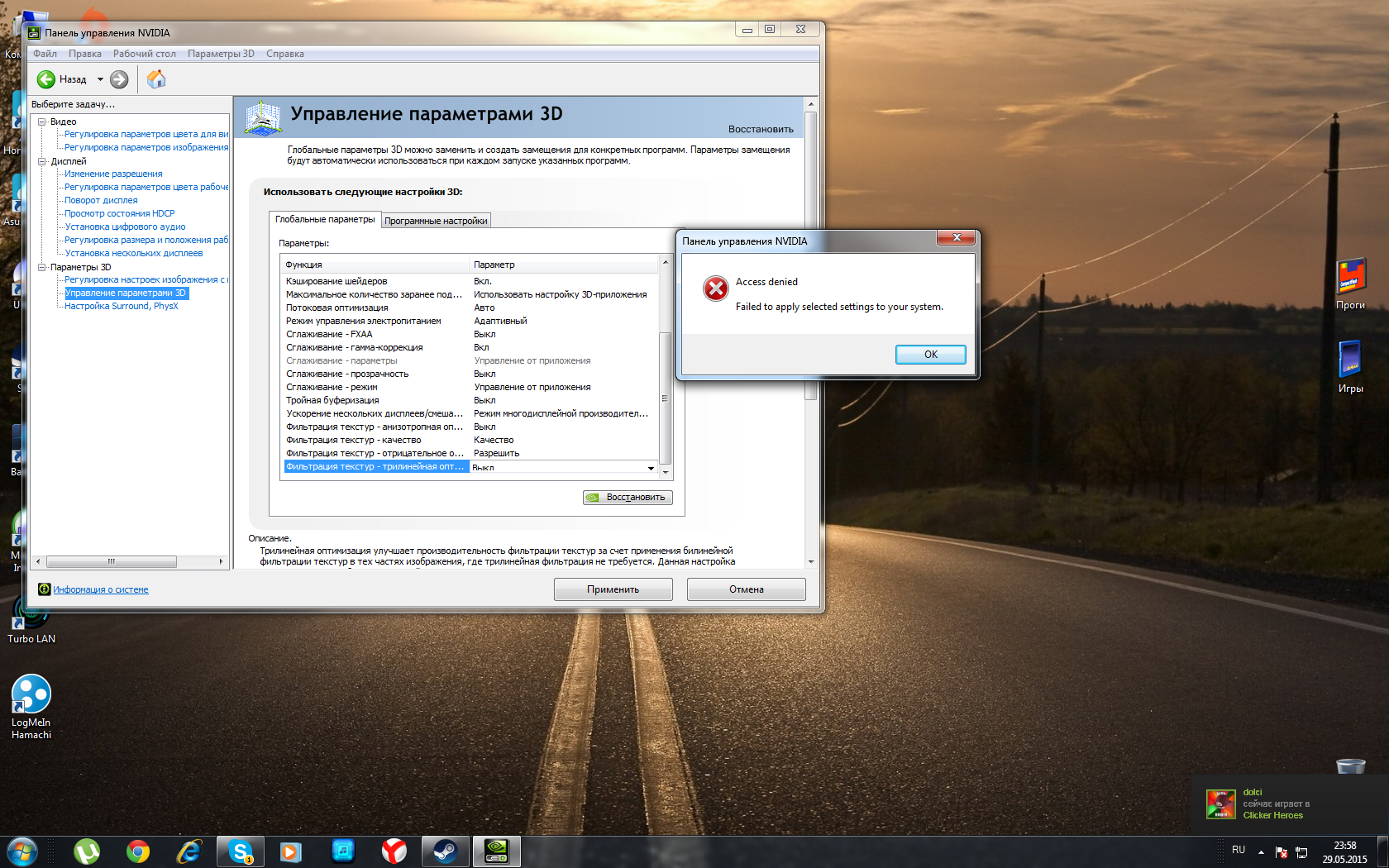This screenshot has width=1389, height=868.
Task: Select Регулировка параметров цвета для видео
Action: click(x=146, y=134)
